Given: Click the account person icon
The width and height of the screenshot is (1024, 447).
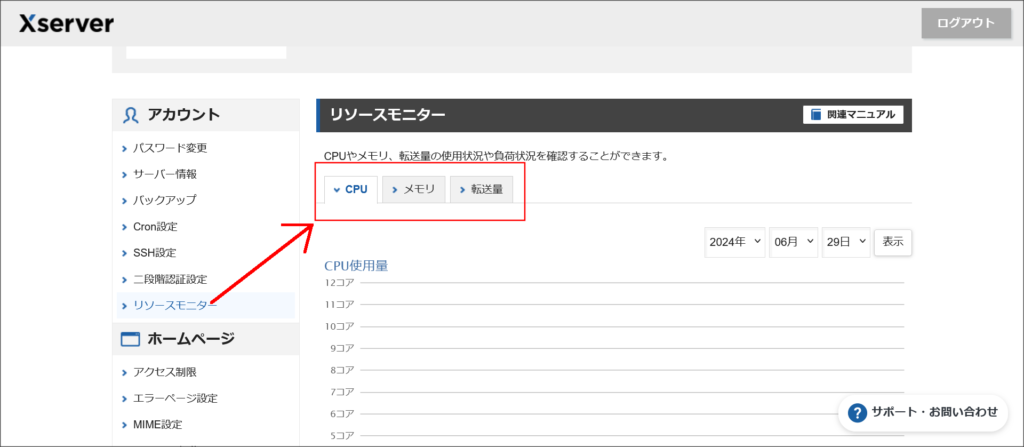Looking at the screenshot, I should (x=131, y=115).
